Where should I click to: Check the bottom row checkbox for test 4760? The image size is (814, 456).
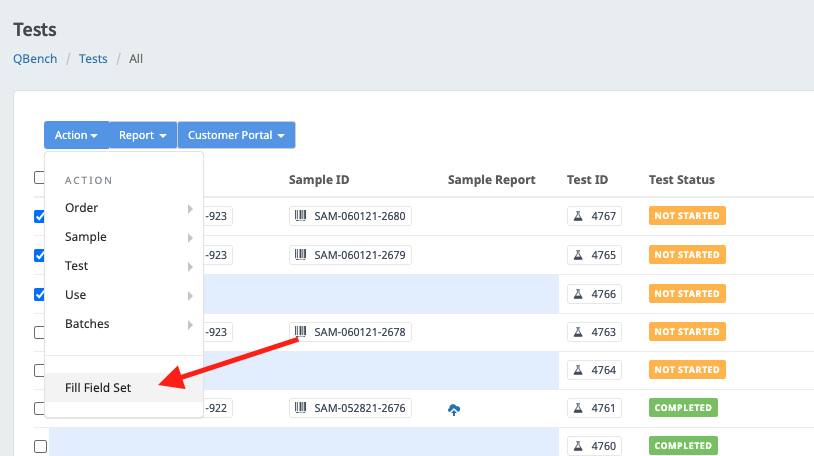(40, 446)
